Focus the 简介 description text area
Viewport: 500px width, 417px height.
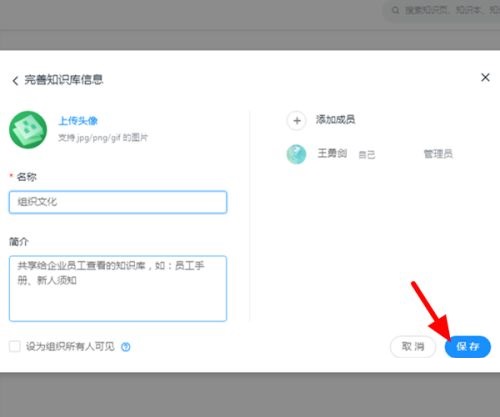click(x=118, y=288)
